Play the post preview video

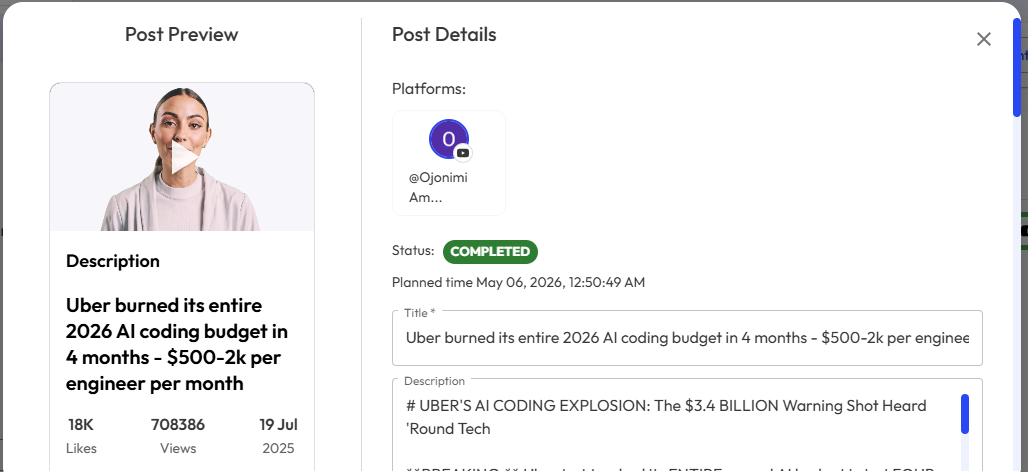click(x=184, y=158)
